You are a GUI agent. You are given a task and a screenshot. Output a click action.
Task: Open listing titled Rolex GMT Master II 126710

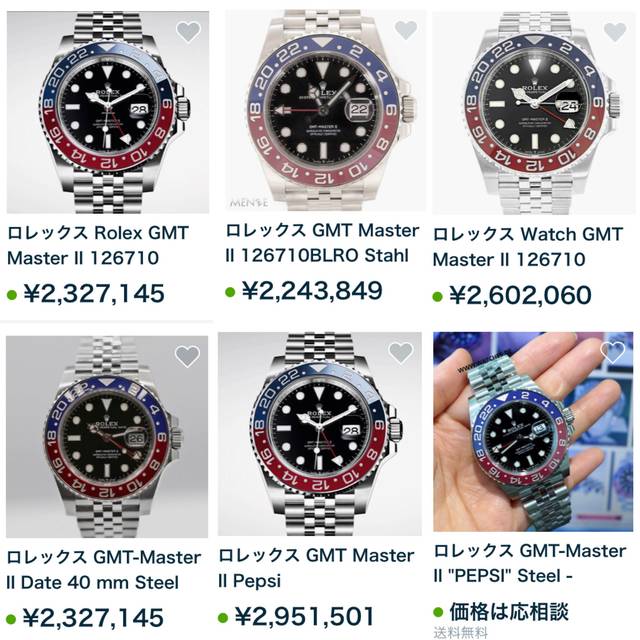tap(98, 246)
